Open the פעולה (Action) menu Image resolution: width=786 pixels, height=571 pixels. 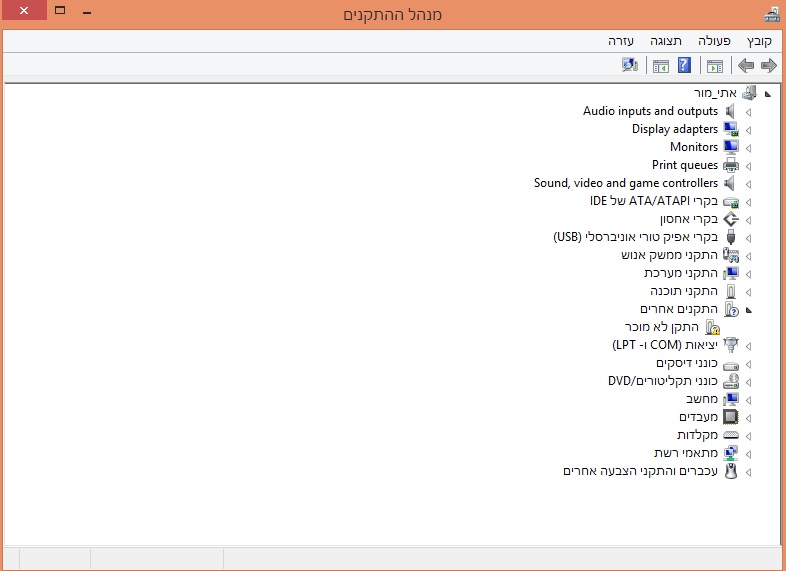tap(714, 41)
